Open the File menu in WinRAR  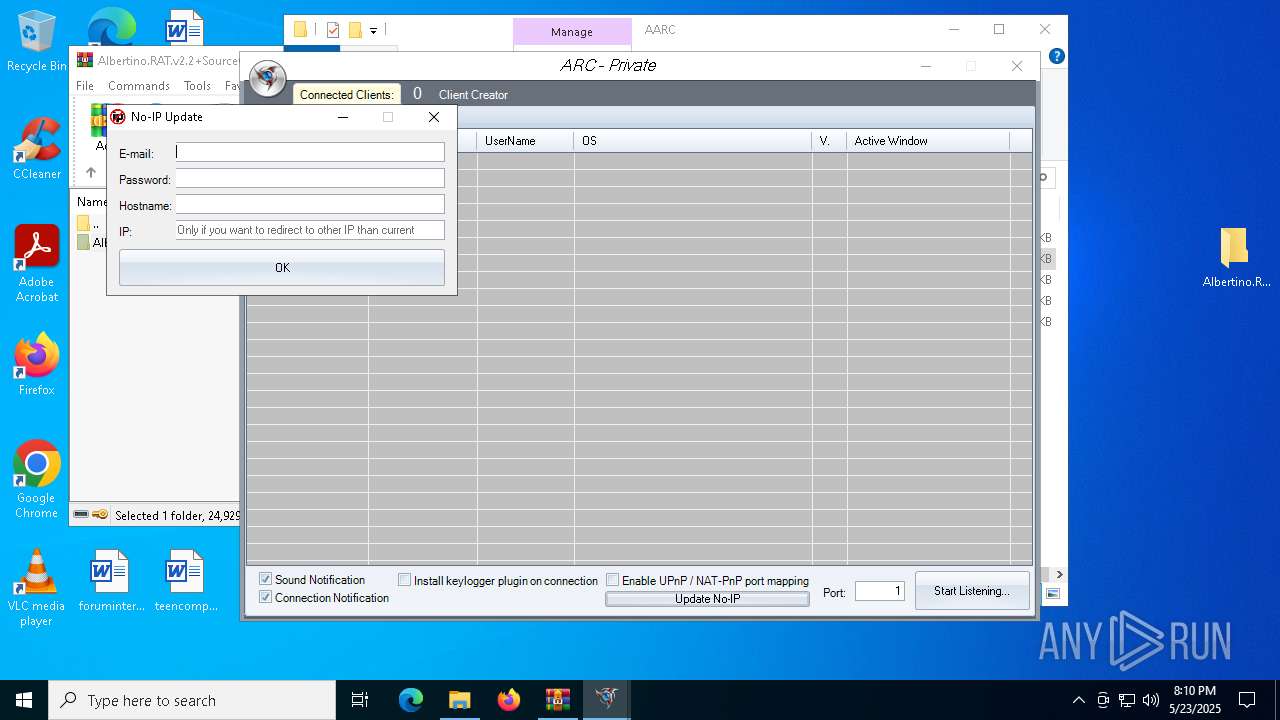click(x=85, y=86)
